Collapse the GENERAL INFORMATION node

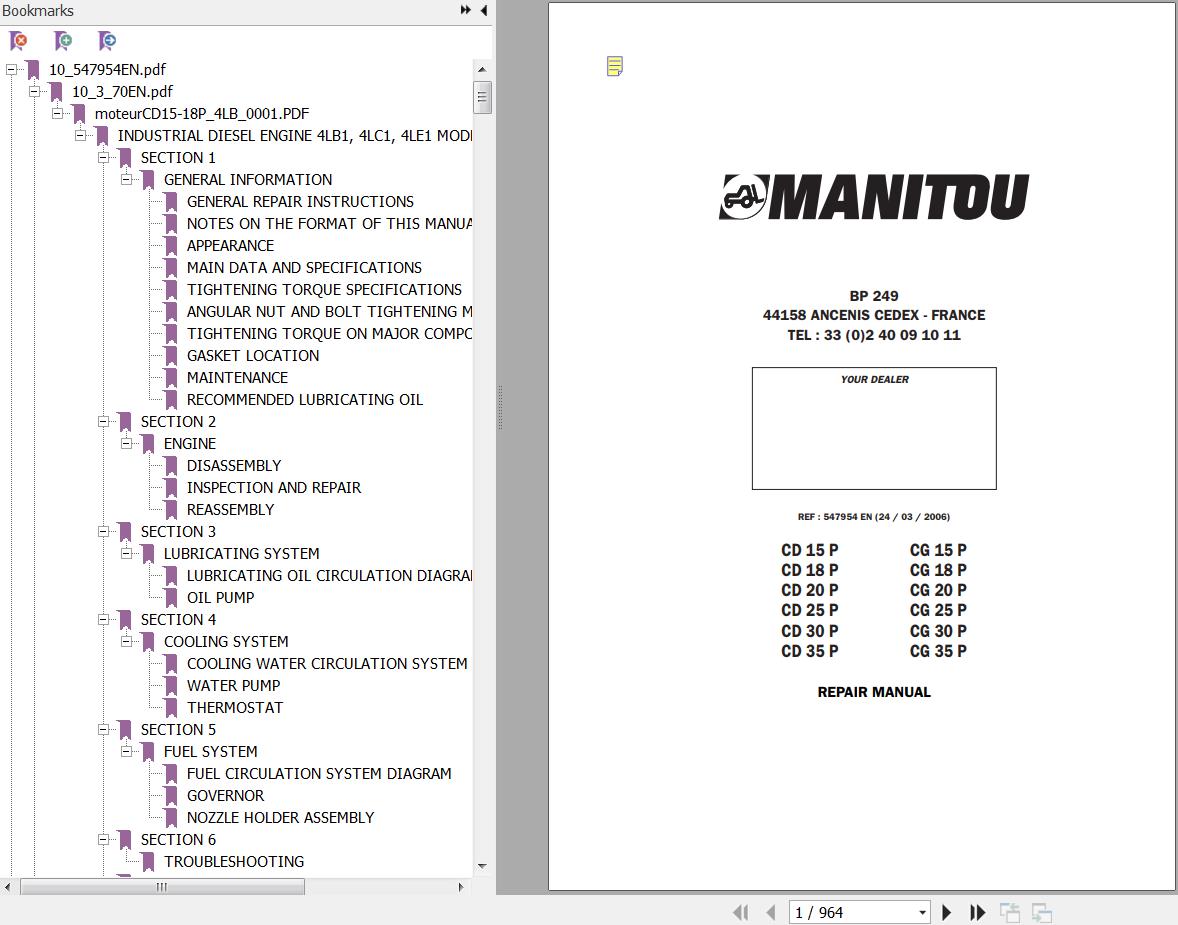(126, 180)
